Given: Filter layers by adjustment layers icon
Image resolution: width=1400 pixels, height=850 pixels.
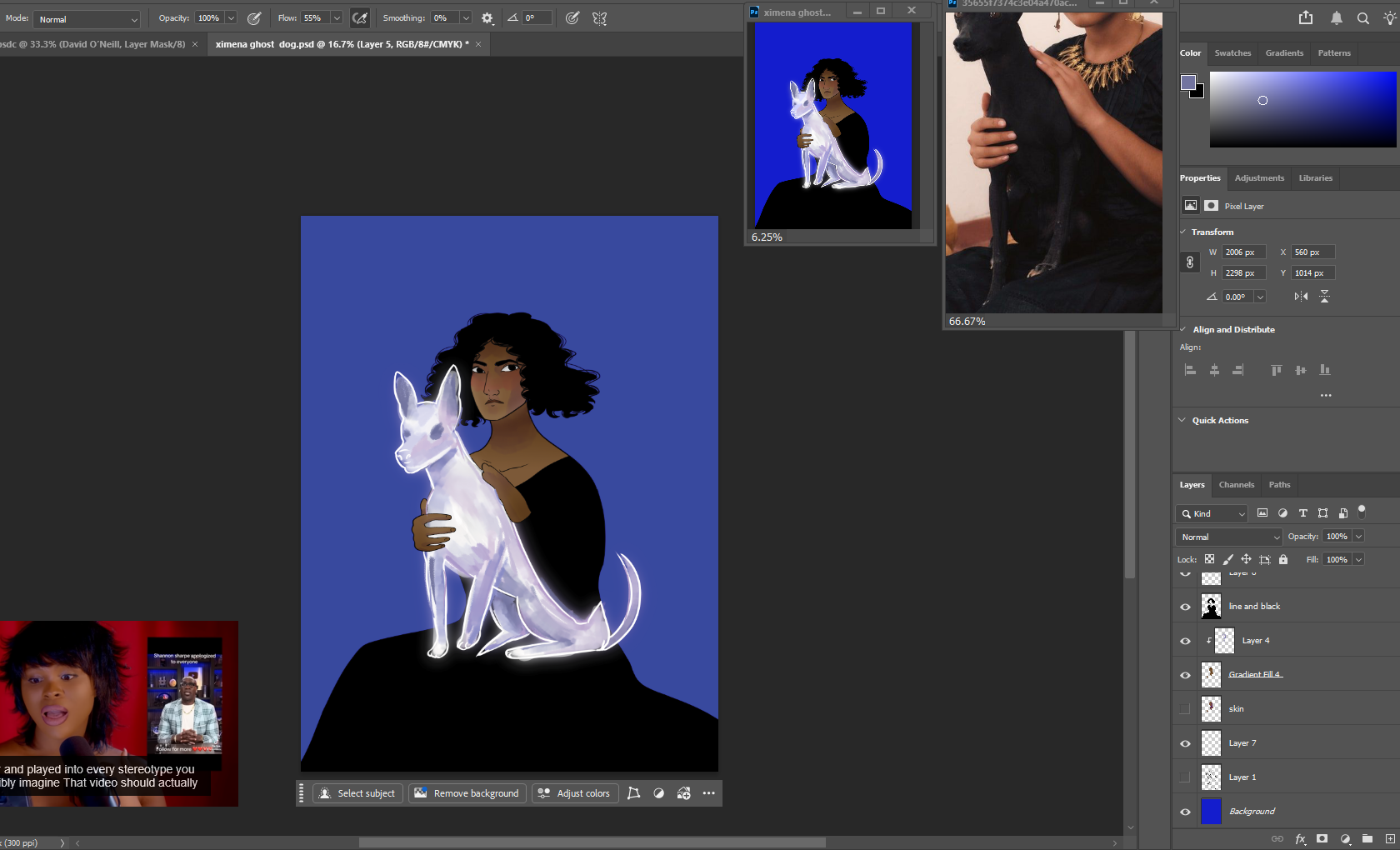Looking at the screenshot, I should tap(1282, 513).
